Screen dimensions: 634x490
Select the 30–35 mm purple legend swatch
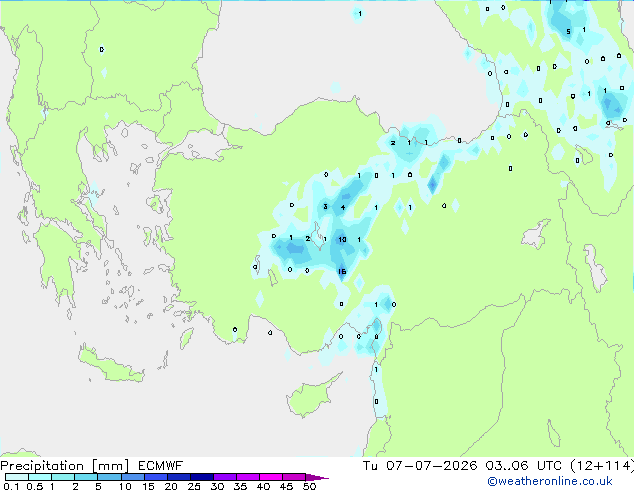click(x=225, y=477)
